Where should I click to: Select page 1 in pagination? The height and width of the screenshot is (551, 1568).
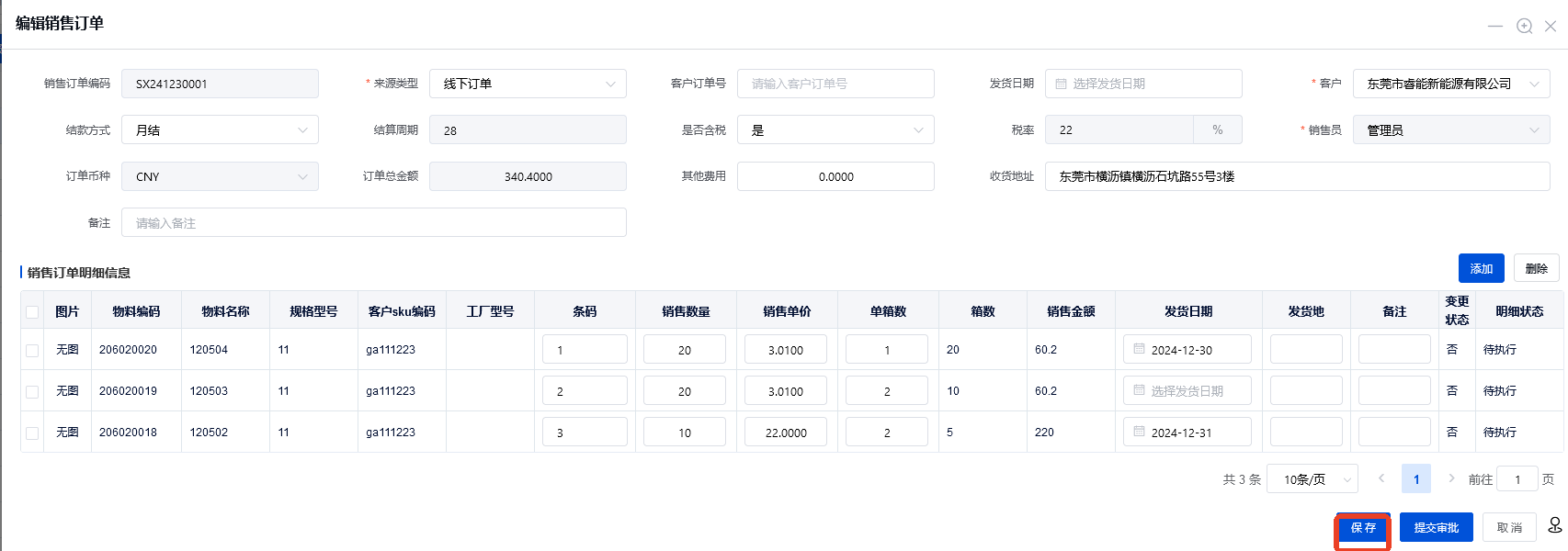[1415, 479]
